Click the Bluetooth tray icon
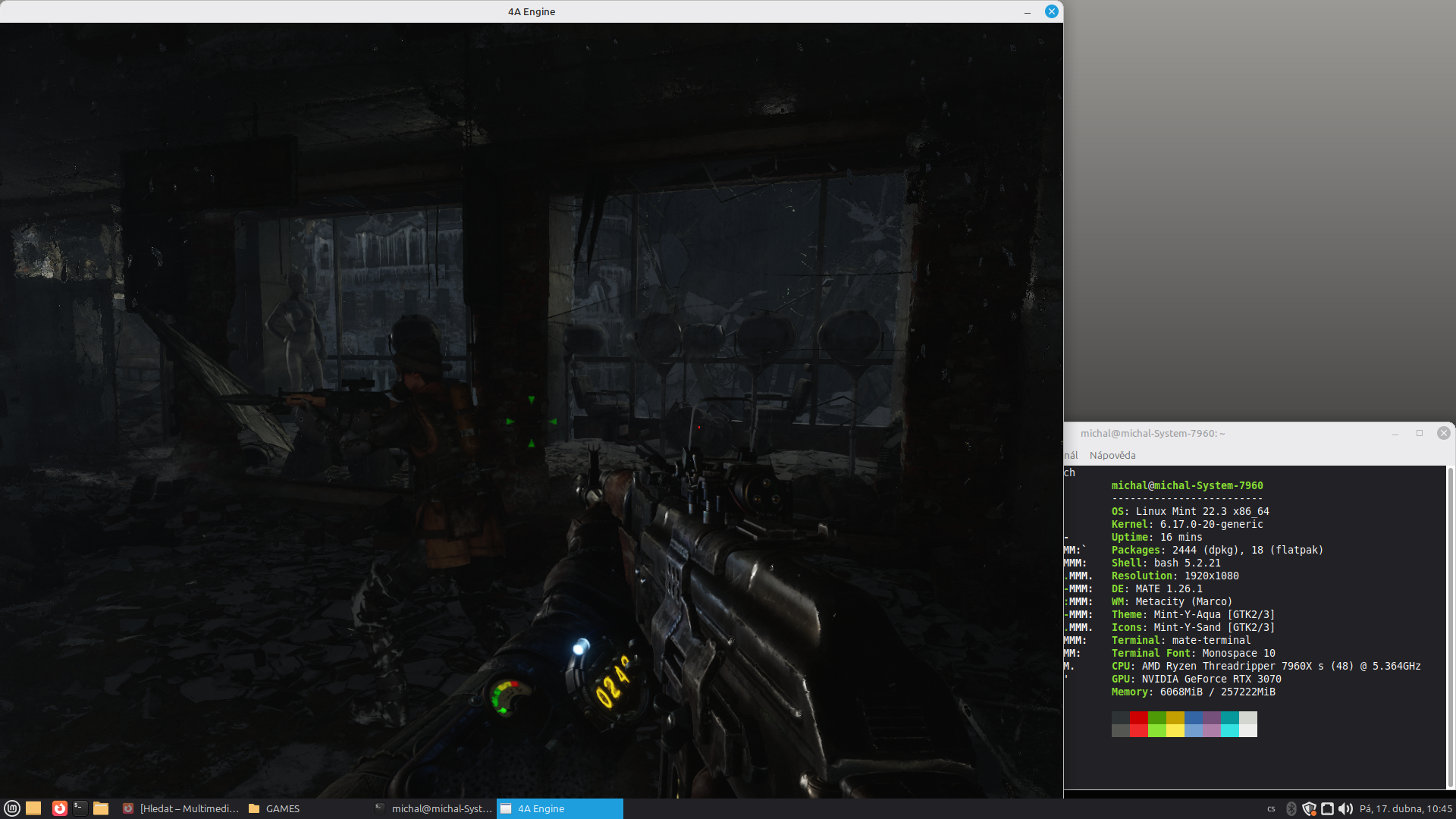The width and height of the screenshot is (1456, 819). pyautogui.click(x=1291, y=808)
